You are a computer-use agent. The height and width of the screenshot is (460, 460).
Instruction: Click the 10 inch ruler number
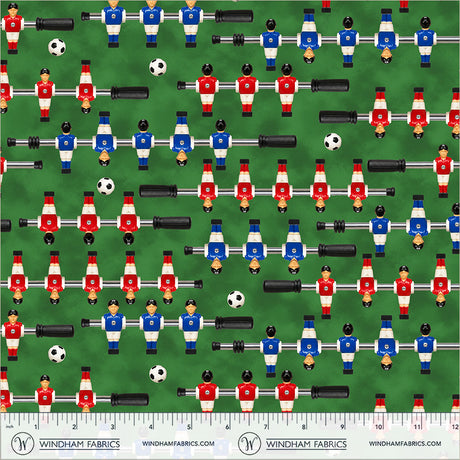(379, 427)
